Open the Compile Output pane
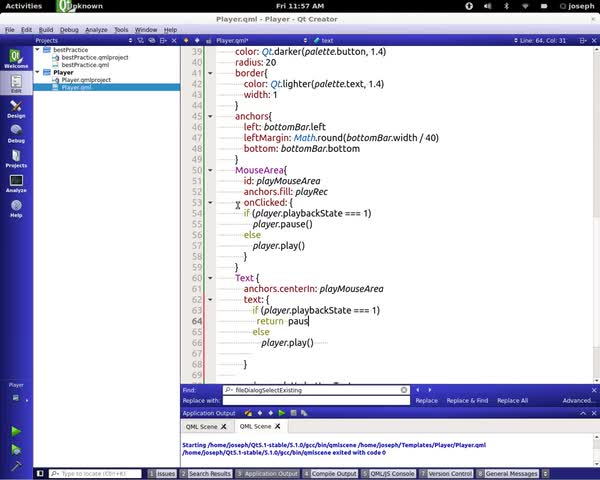Screen dimensions: 600x480 tap(333, 473)
